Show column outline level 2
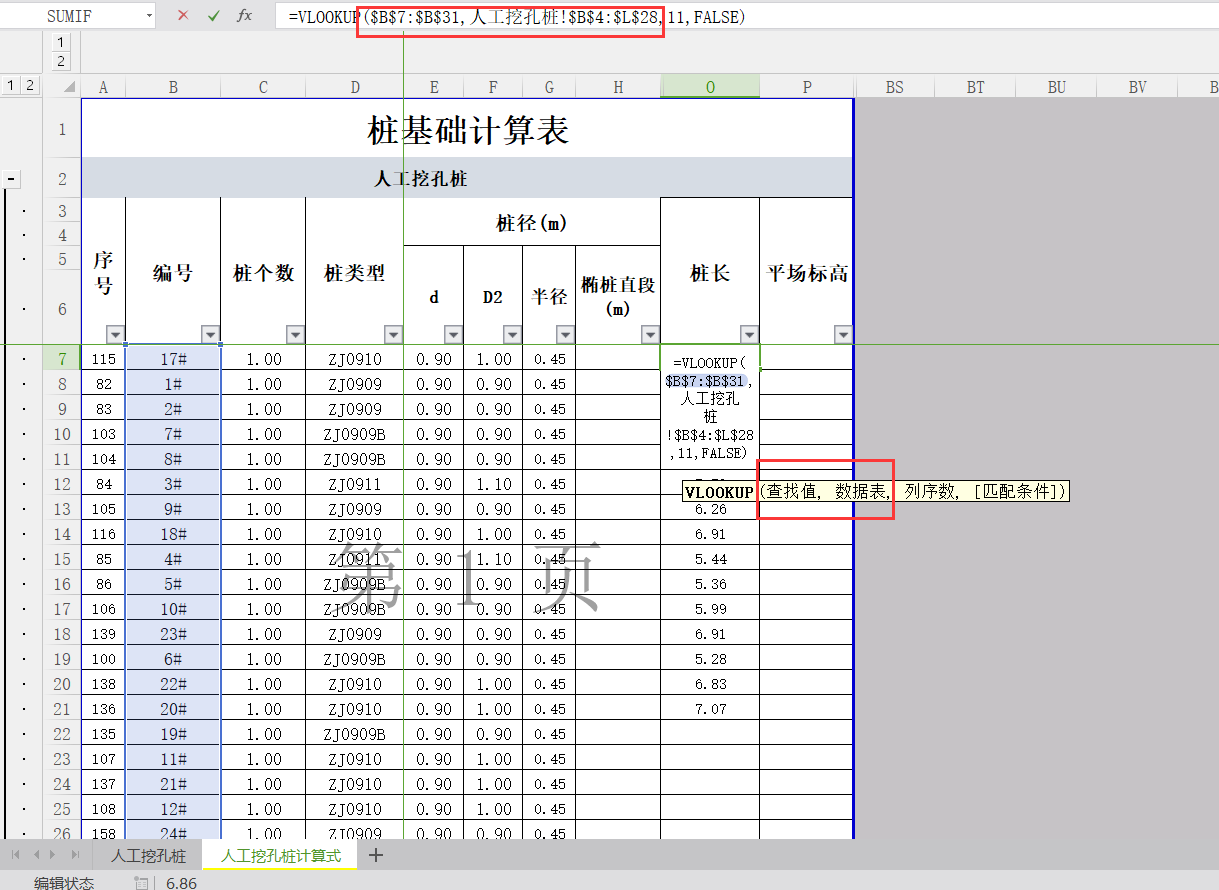This screenshot has width=1219, height=890. click(61, 62)
